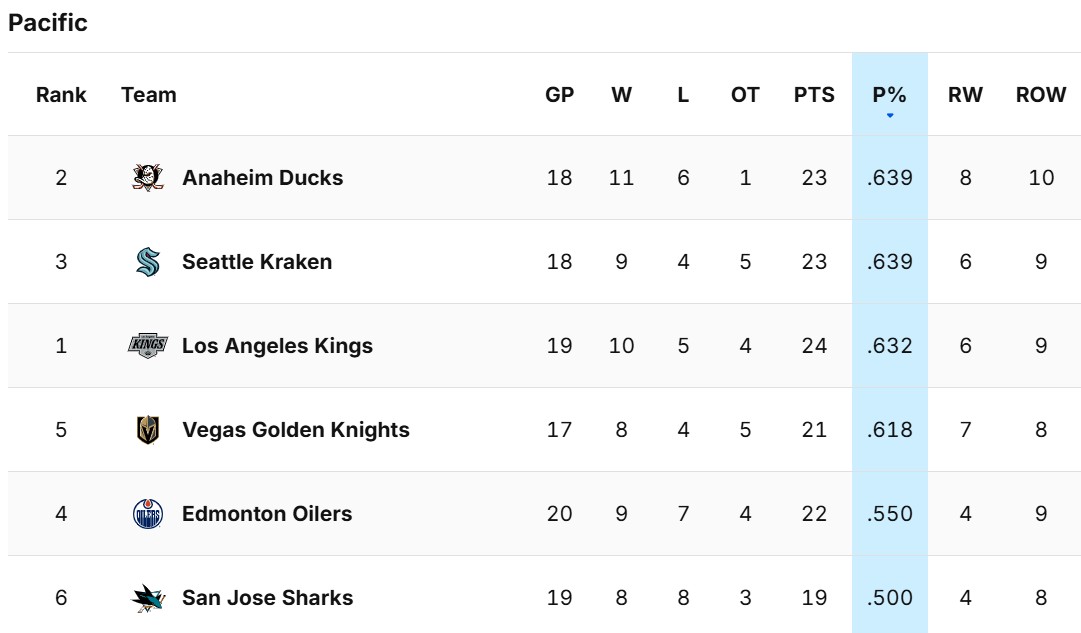This screenshot has width=1081, height=633.
Task: Sort table by PTS column
Action: tap(814, 95)
